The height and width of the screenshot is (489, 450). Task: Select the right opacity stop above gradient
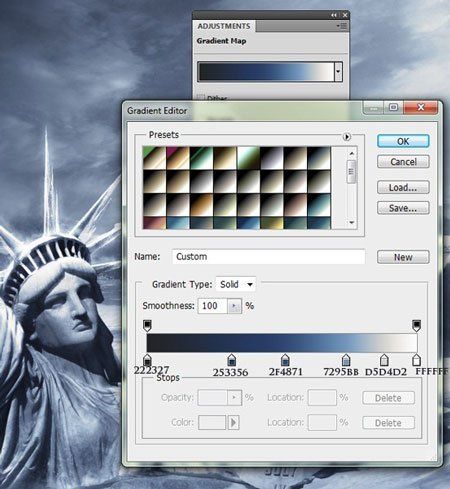pyautogui.click(x=416, y=325)
